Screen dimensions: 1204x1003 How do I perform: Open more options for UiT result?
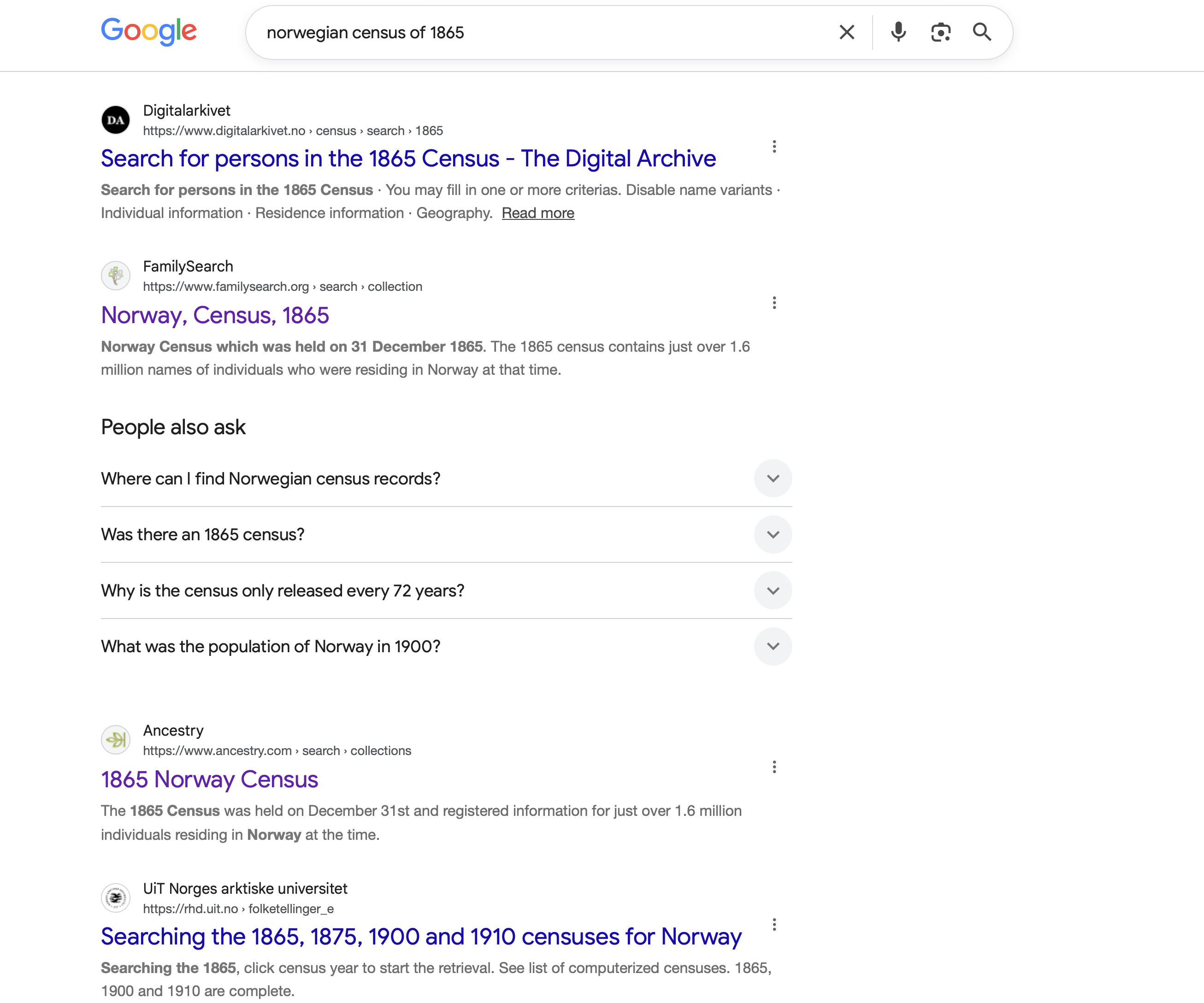pos(774,924)
